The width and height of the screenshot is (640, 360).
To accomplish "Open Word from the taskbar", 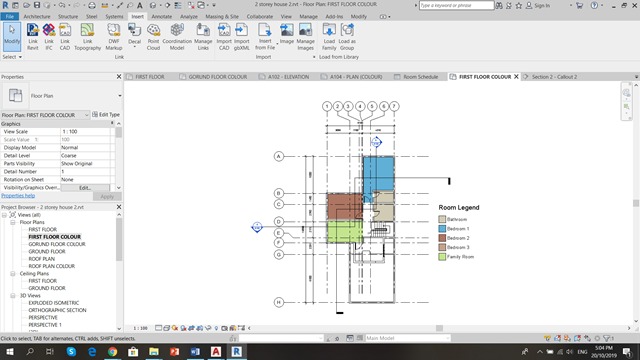I will pos(195,351).
